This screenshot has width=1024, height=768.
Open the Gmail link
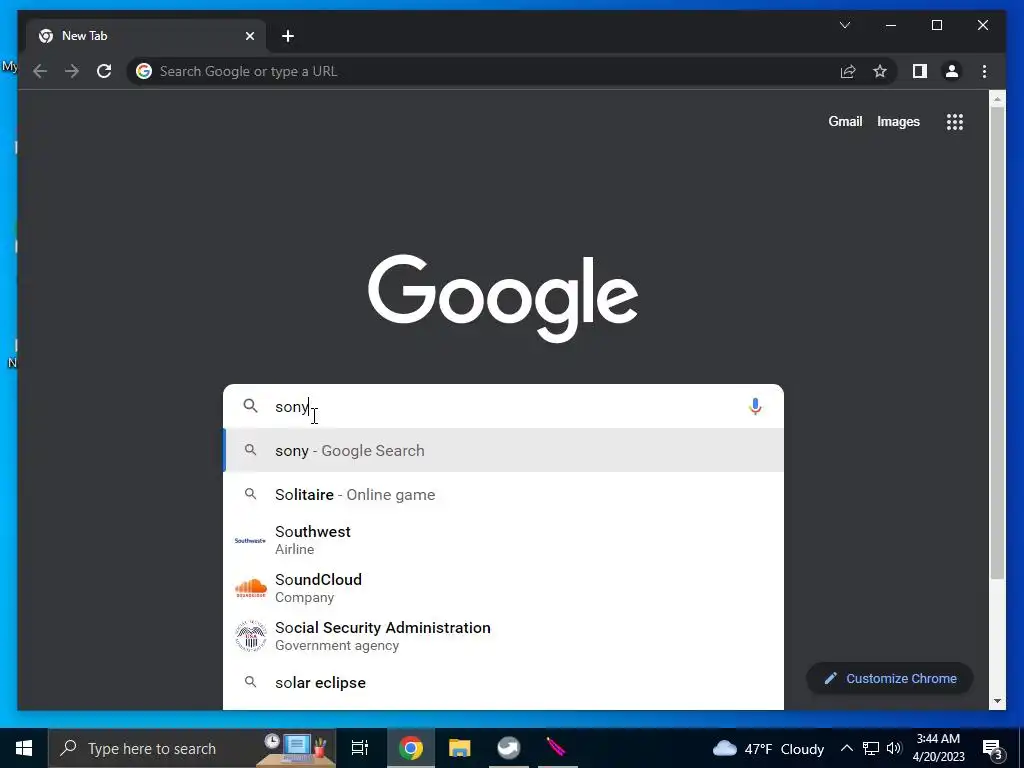pyautogui.click(x=845, y=121)
